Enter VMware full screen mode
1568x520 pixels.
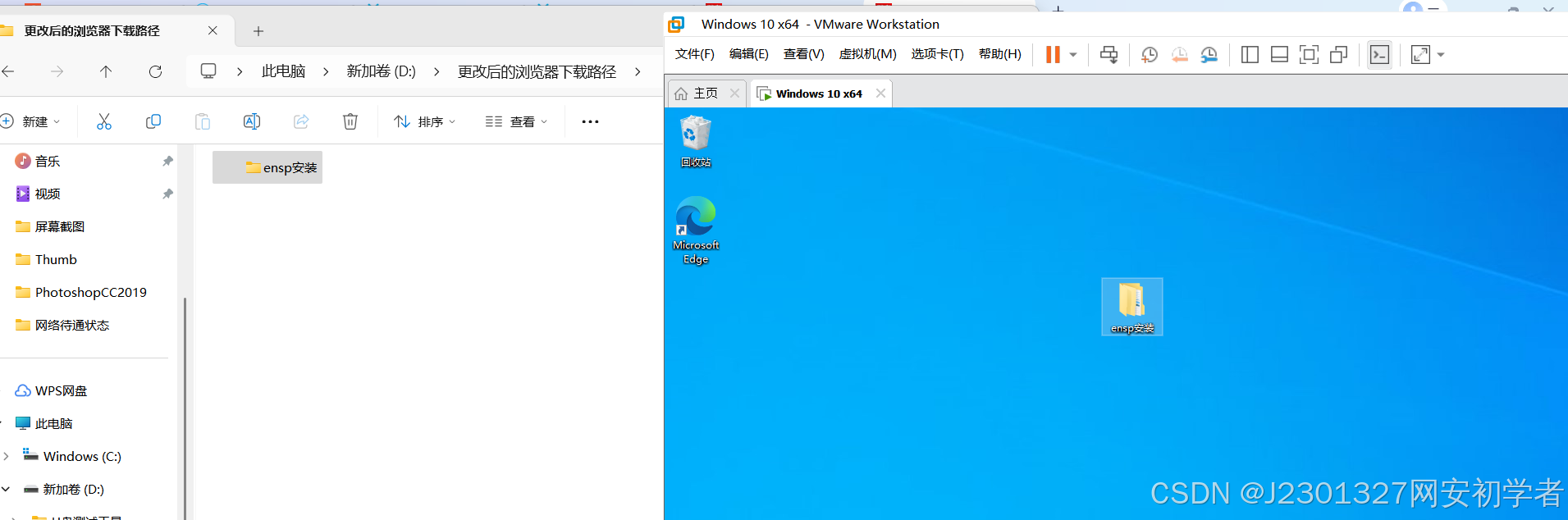[1309, 55]
